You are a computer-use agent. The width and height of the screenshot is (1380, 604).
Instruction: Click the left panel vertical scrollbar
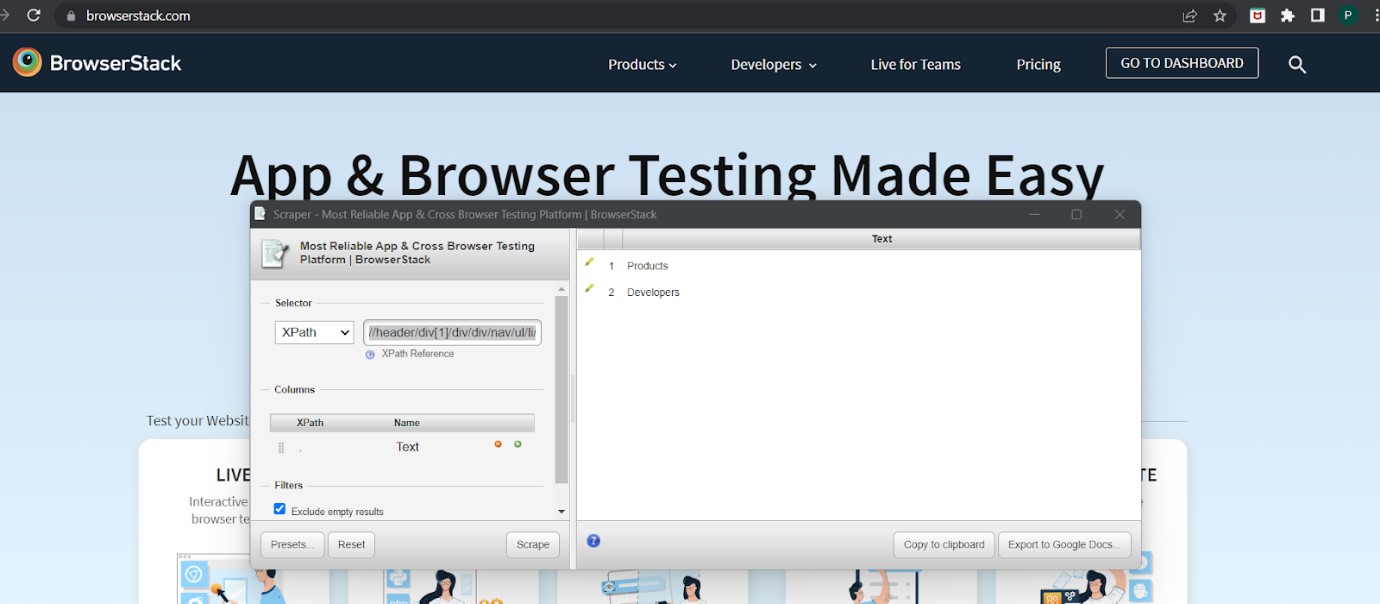[561, 390]
